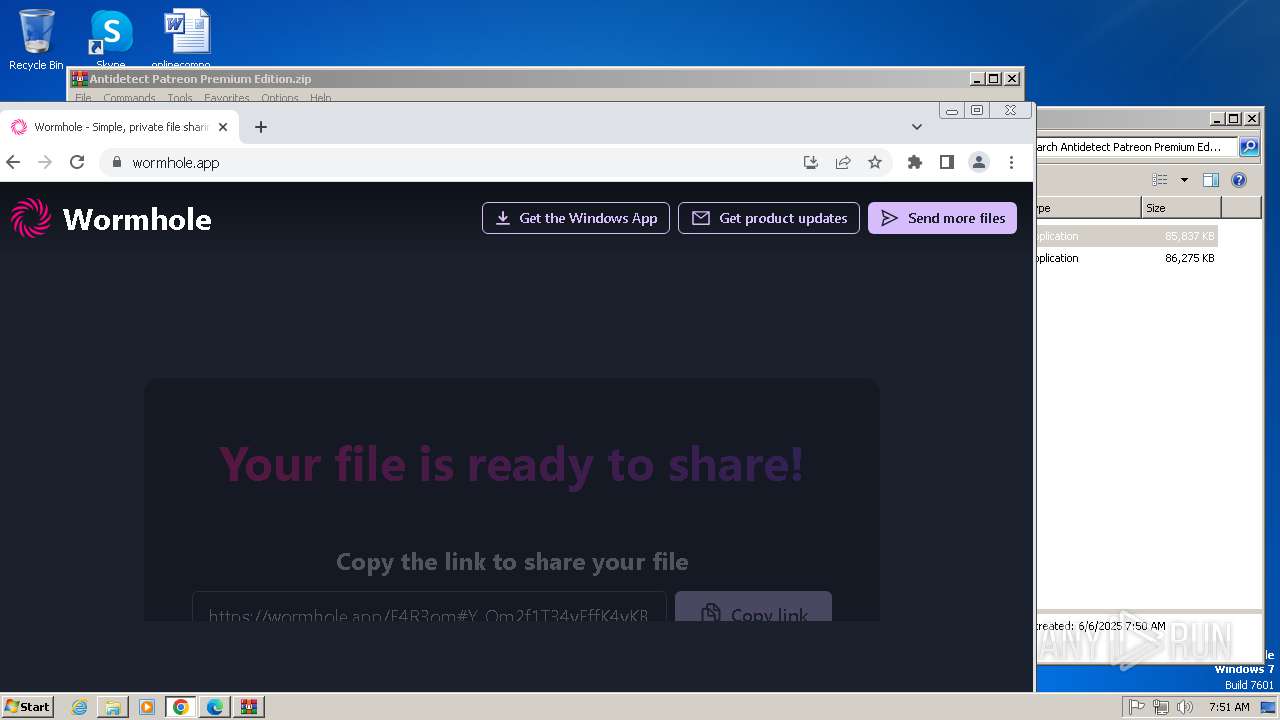Go back with the browser back arrow

[13, 162]
